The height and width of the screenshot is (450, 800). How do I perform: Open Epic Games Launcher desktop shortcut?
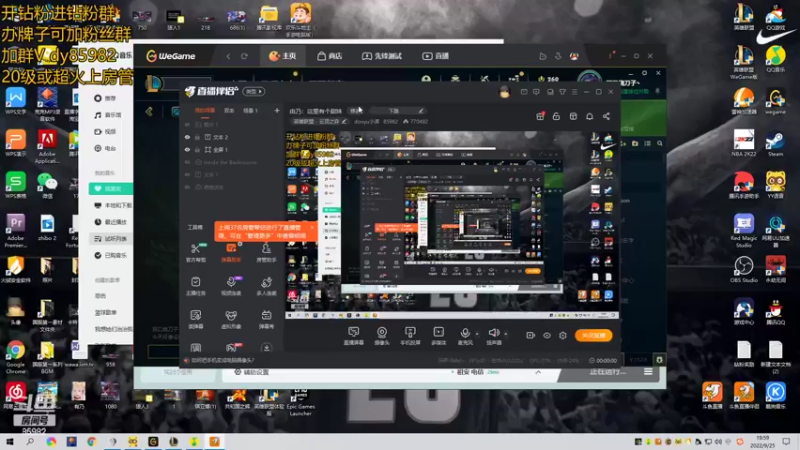click(x=301, y=403)
